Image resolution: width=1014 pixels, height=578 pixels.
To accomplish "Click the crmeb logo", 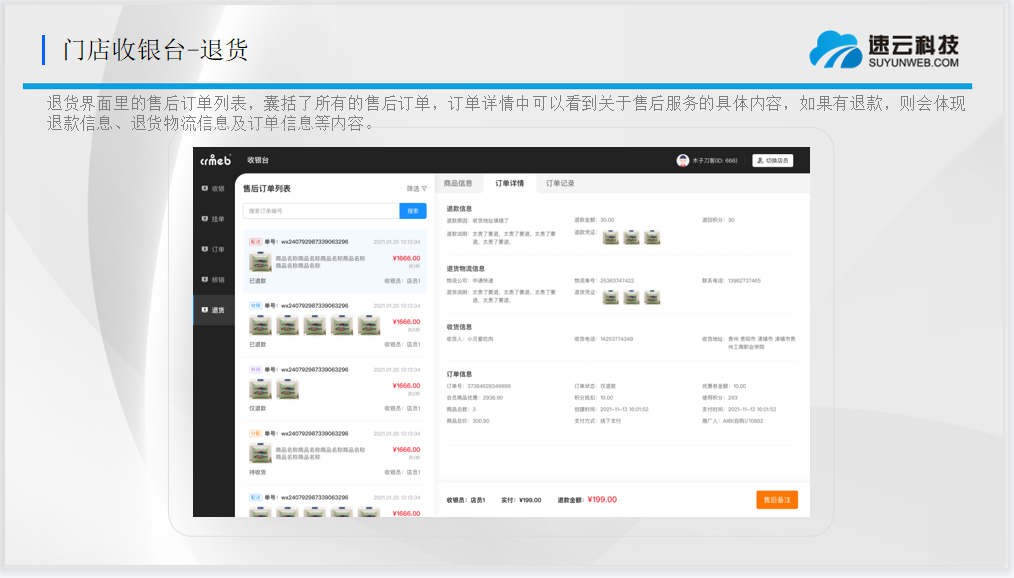I will tap(215, 160).
